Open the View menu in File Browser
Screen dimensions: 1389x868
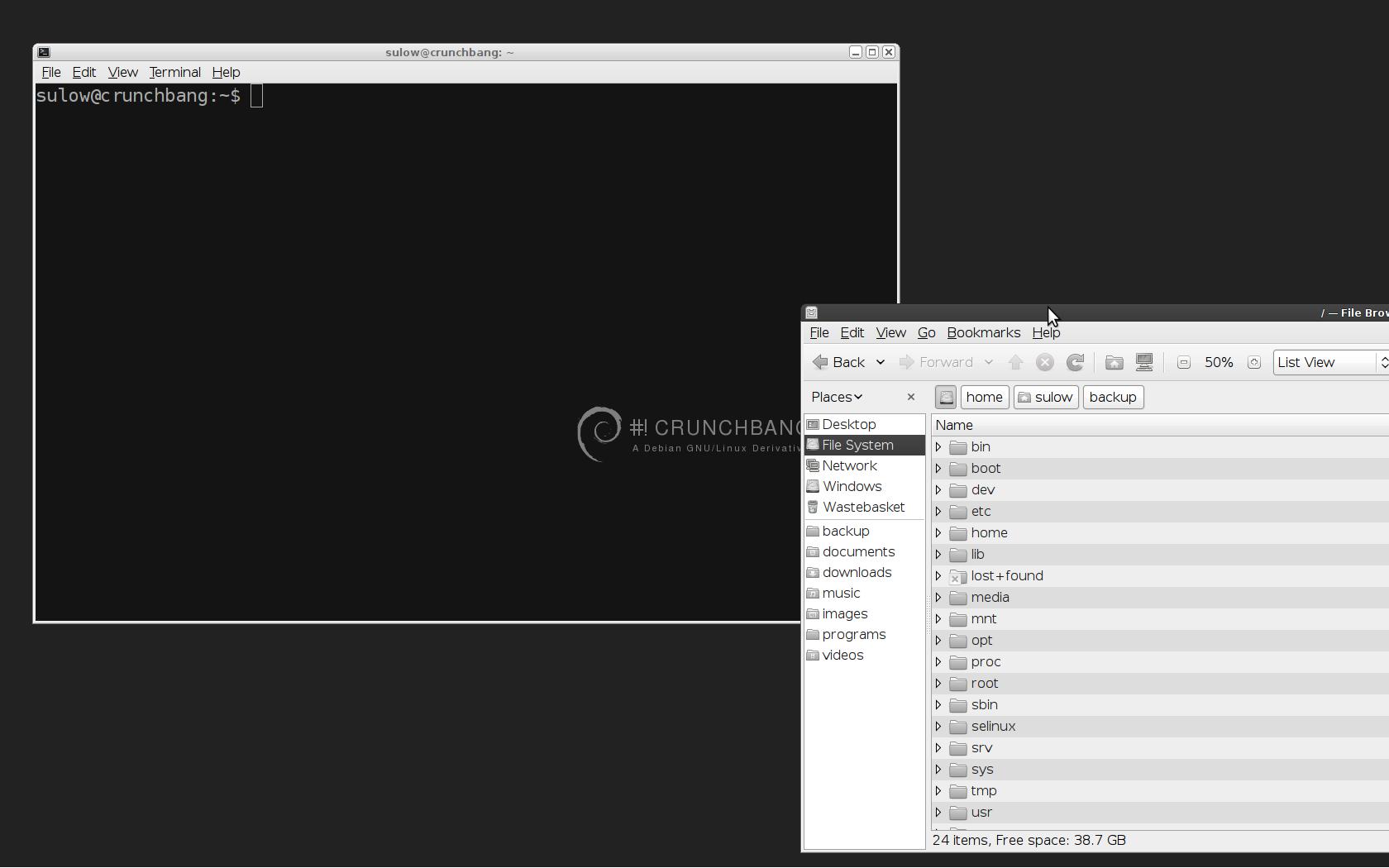pos(890,332)
